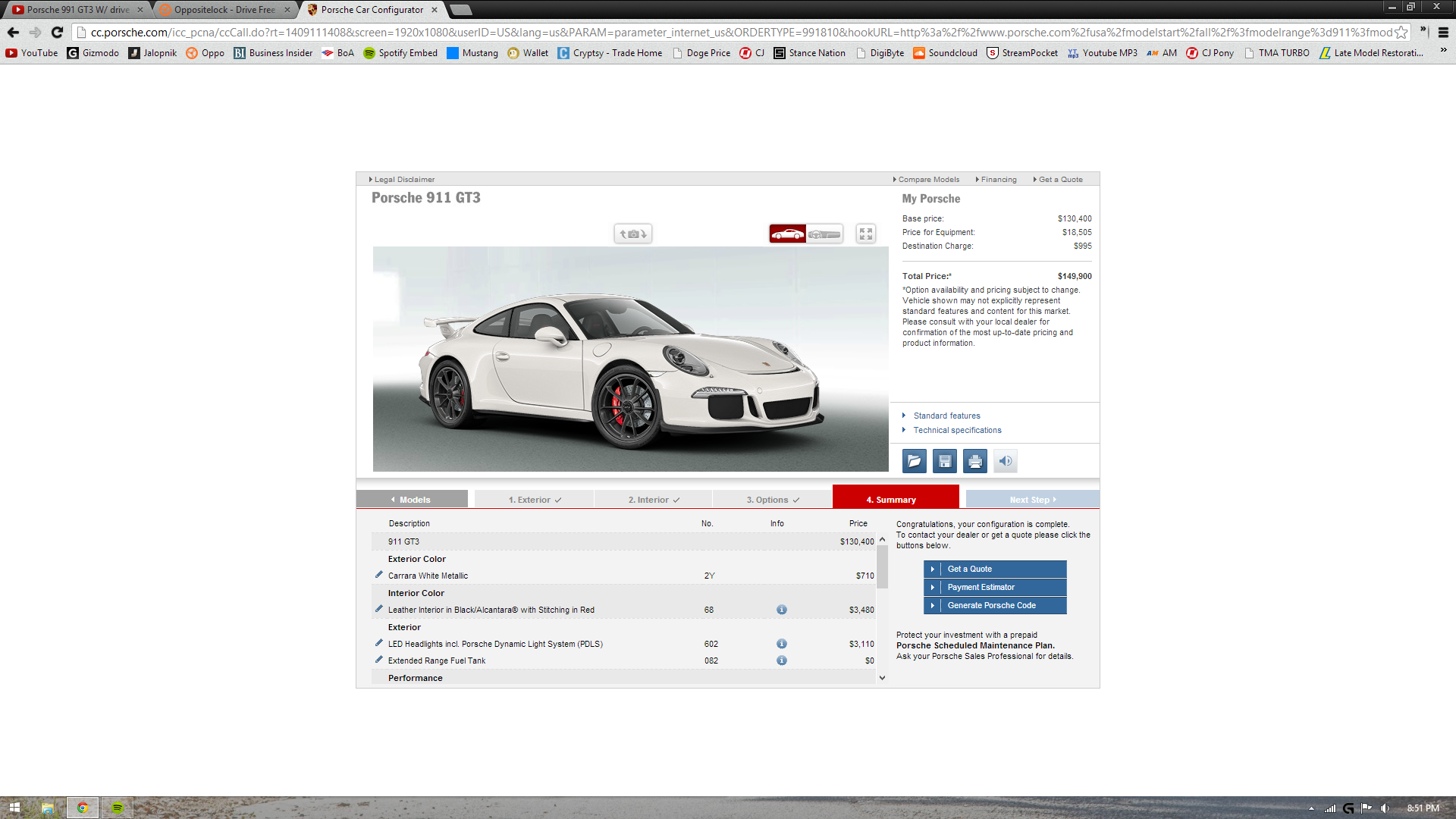The width and height of the screenshot is (1456, 819).
Task: Switch to exterior car view icon
Action: (787, 234)
